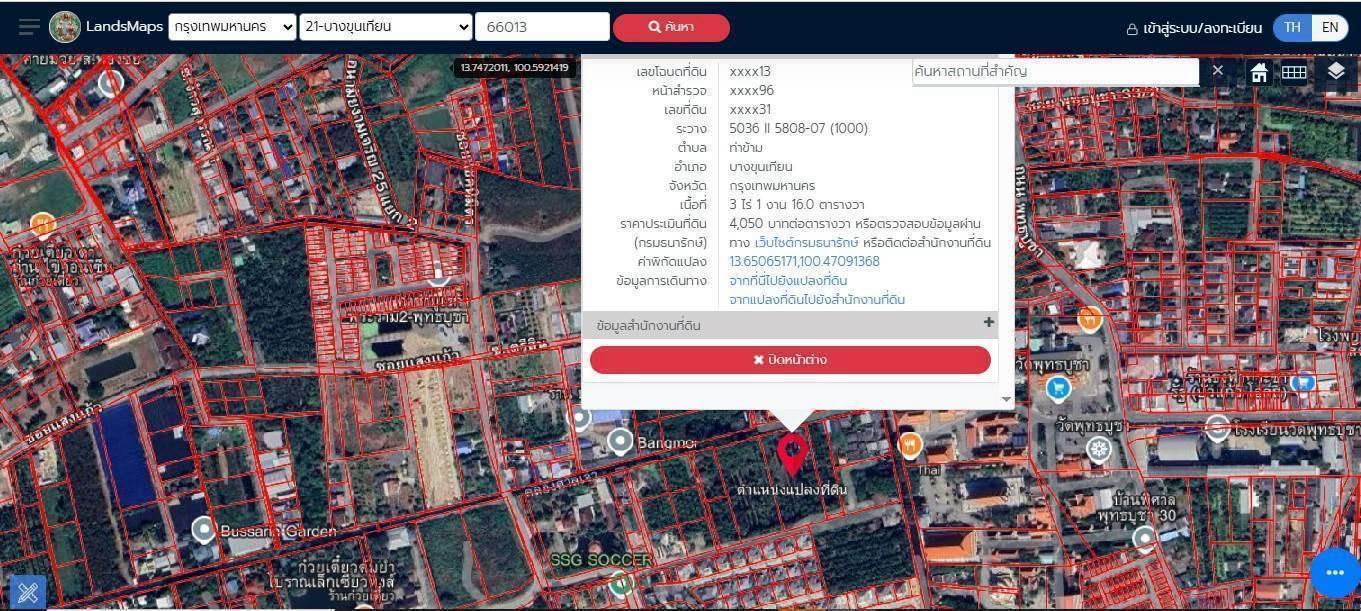Open the 21-บางขุนเทียน district dropdown
Image resolution: width=1361 pixels, height=611 pixels.
point(385,27)
